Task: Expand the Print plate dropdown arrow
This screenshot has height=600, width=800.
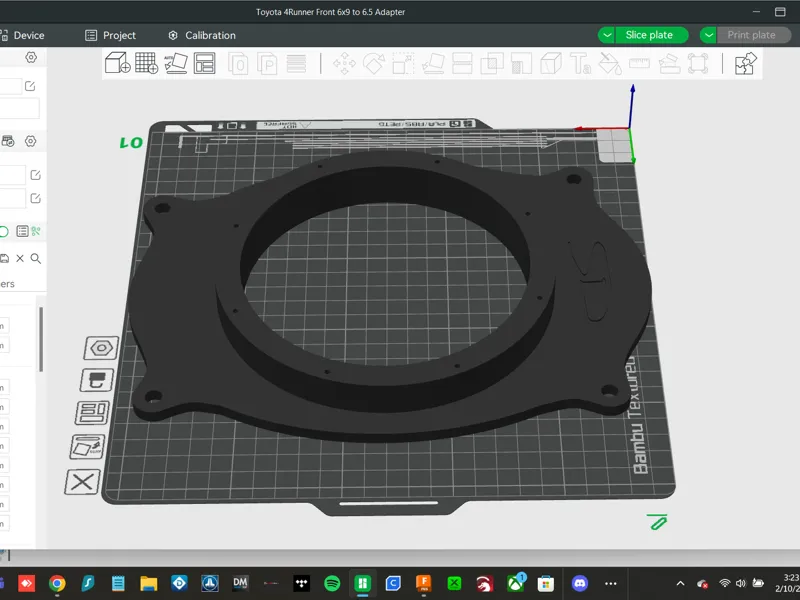Action: point(708,35)
